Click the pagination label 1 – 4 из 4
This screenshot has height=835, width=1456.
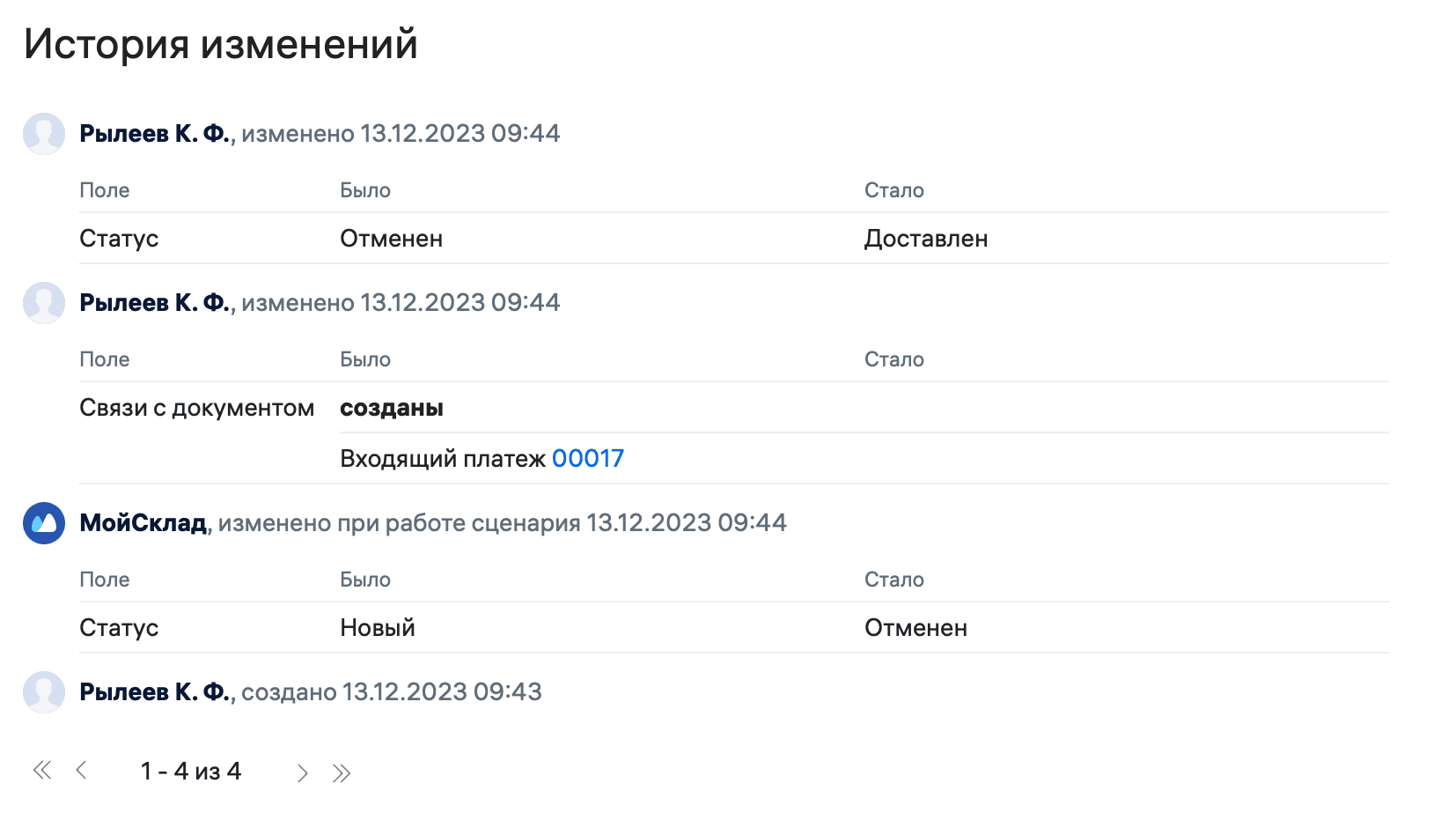(190, 770)
